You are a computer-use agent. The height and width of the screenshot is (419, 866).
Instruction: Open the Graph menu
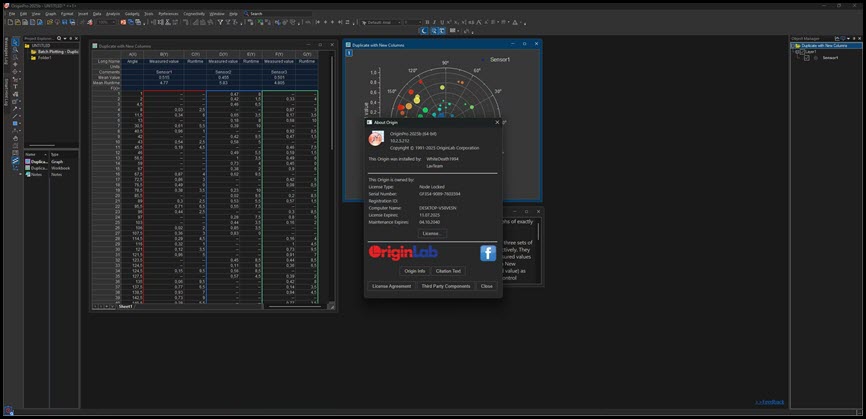[51, 13]
